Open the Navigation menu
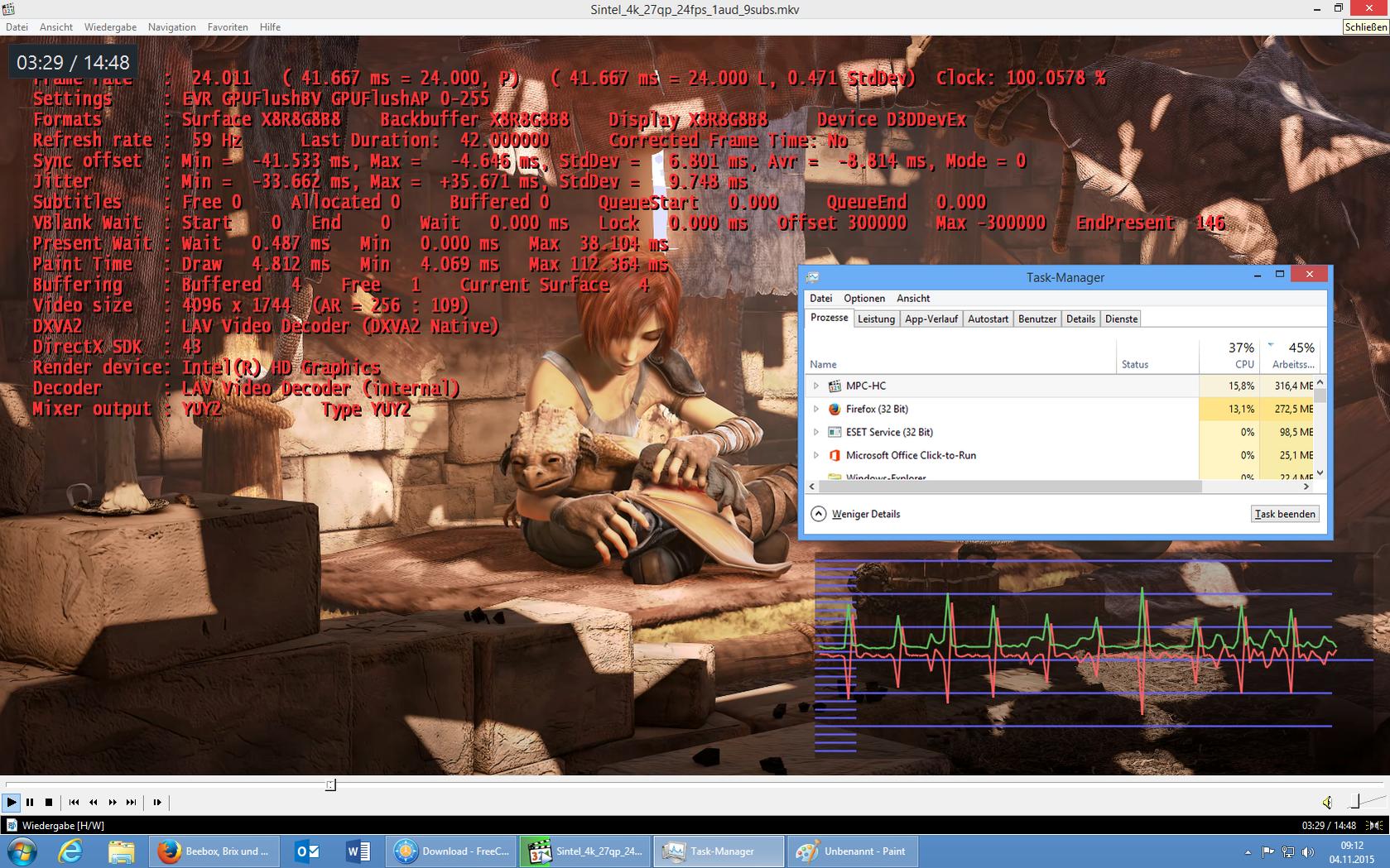 coord(172,27)
